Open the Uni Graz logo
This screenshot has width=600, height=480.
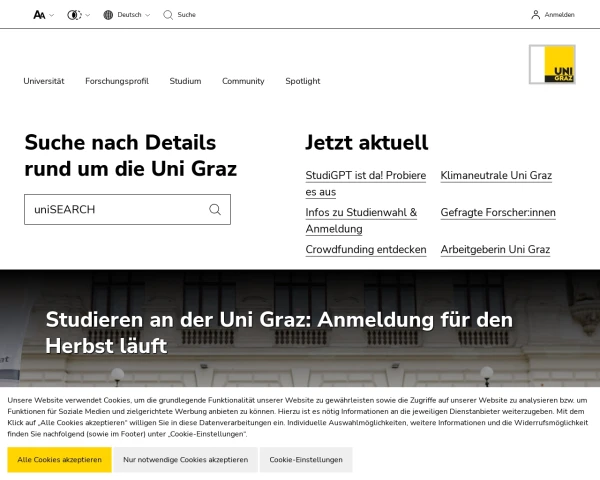click(552, 64)
